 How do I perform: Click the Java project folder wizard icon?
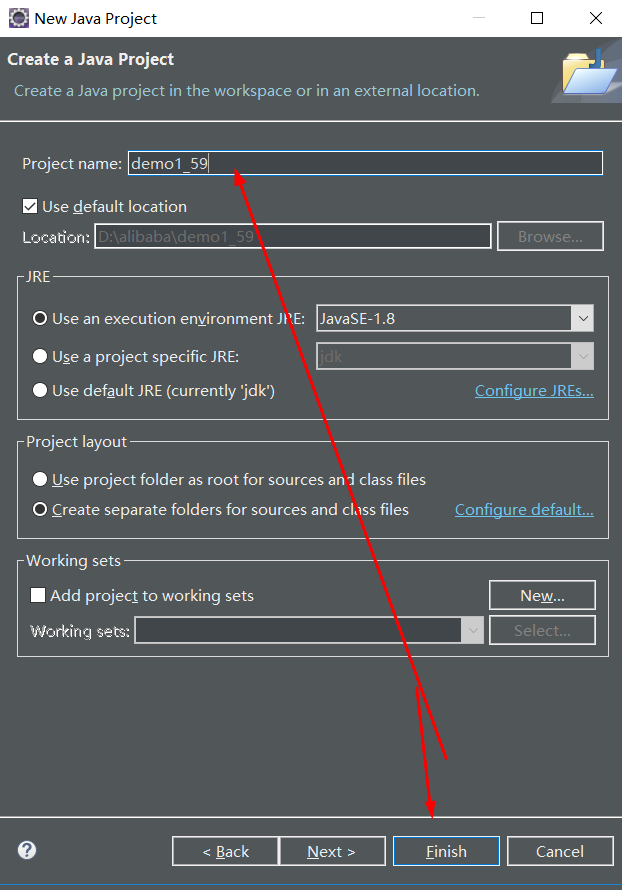pyautogui.click(x=589, y=74)
